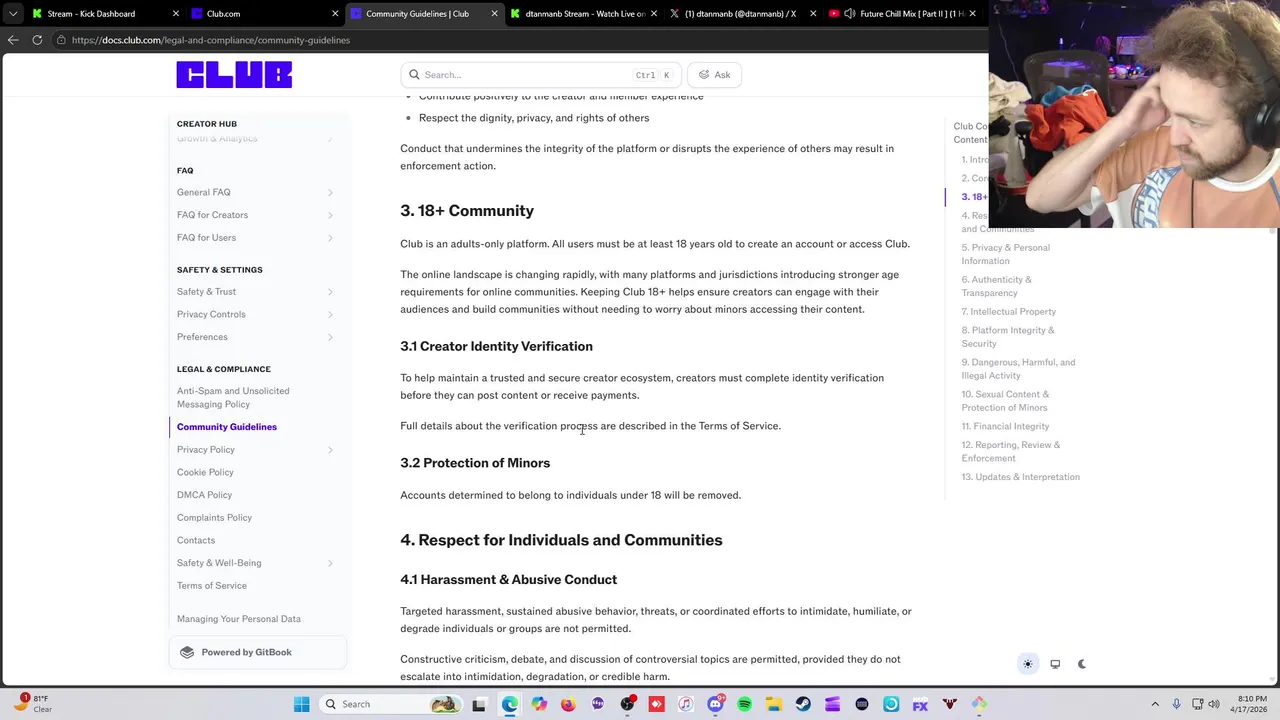Open Spotify from taskbar
The height and width of the screenshot is (720, 1280).
[x=744, y=704]
